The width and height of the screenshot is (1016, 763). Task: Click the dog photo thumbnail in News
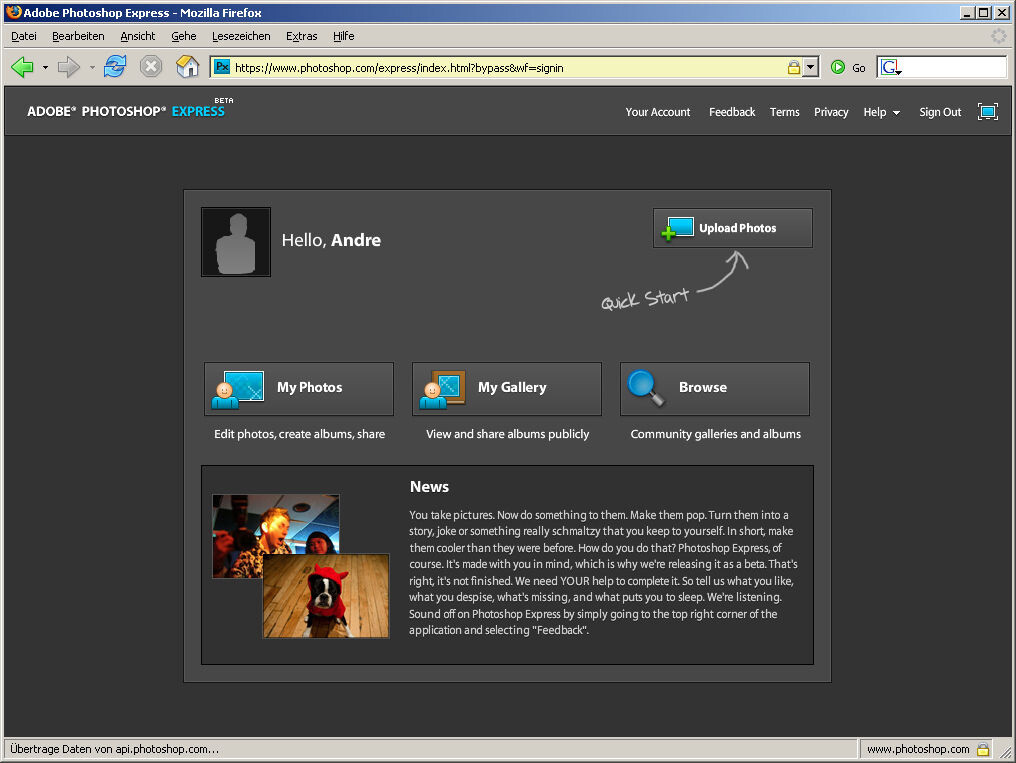click(x=327, y=595)
